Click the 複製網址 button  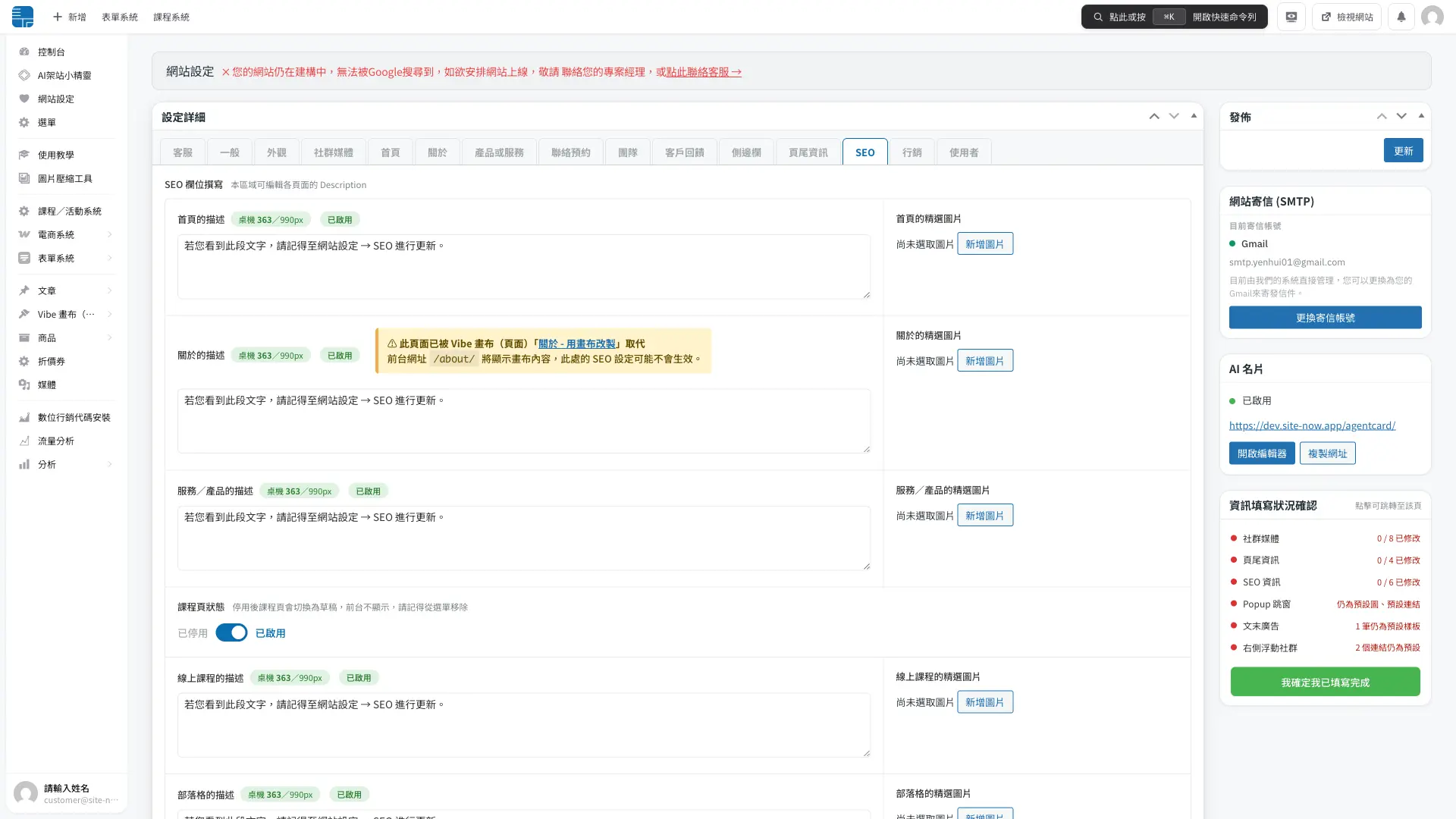[x=1327, y=453]
